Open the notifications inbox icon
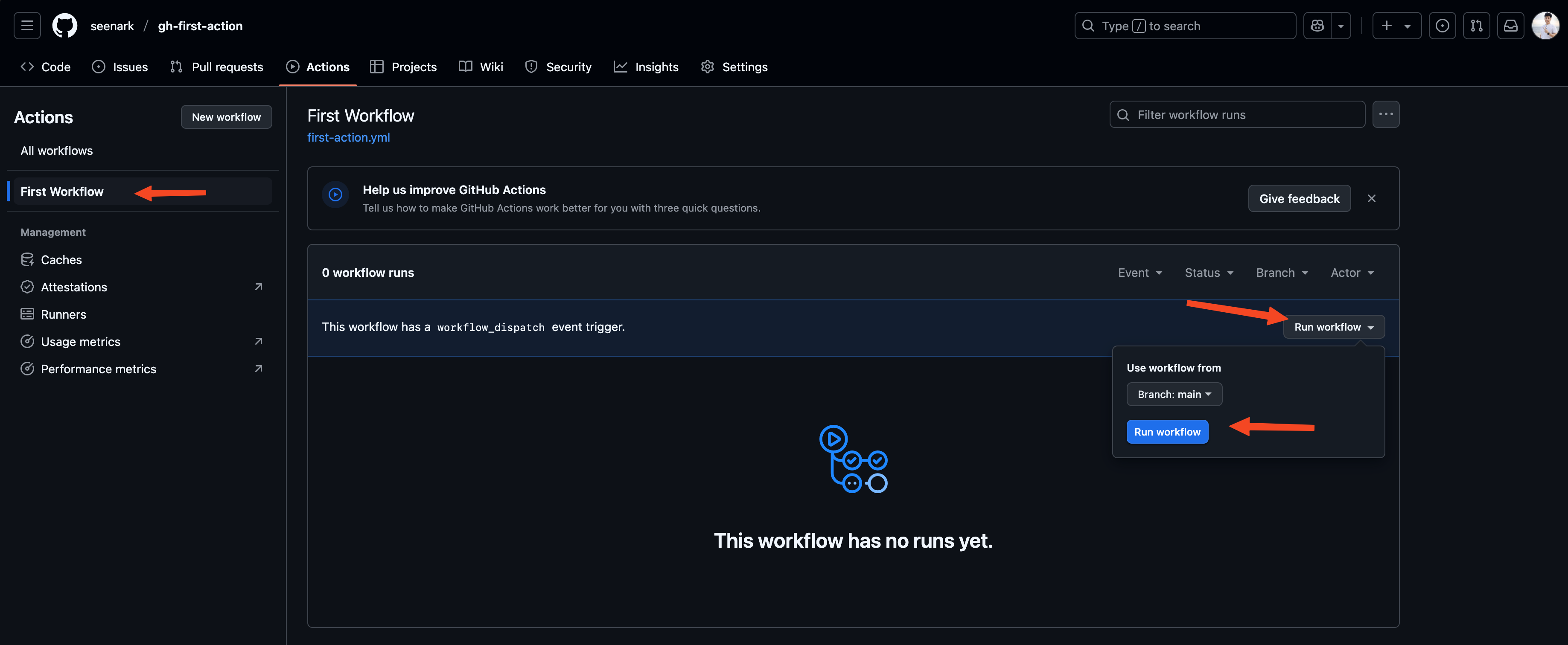Screen dimensions: 1568x645 [x=1510, y=26]
